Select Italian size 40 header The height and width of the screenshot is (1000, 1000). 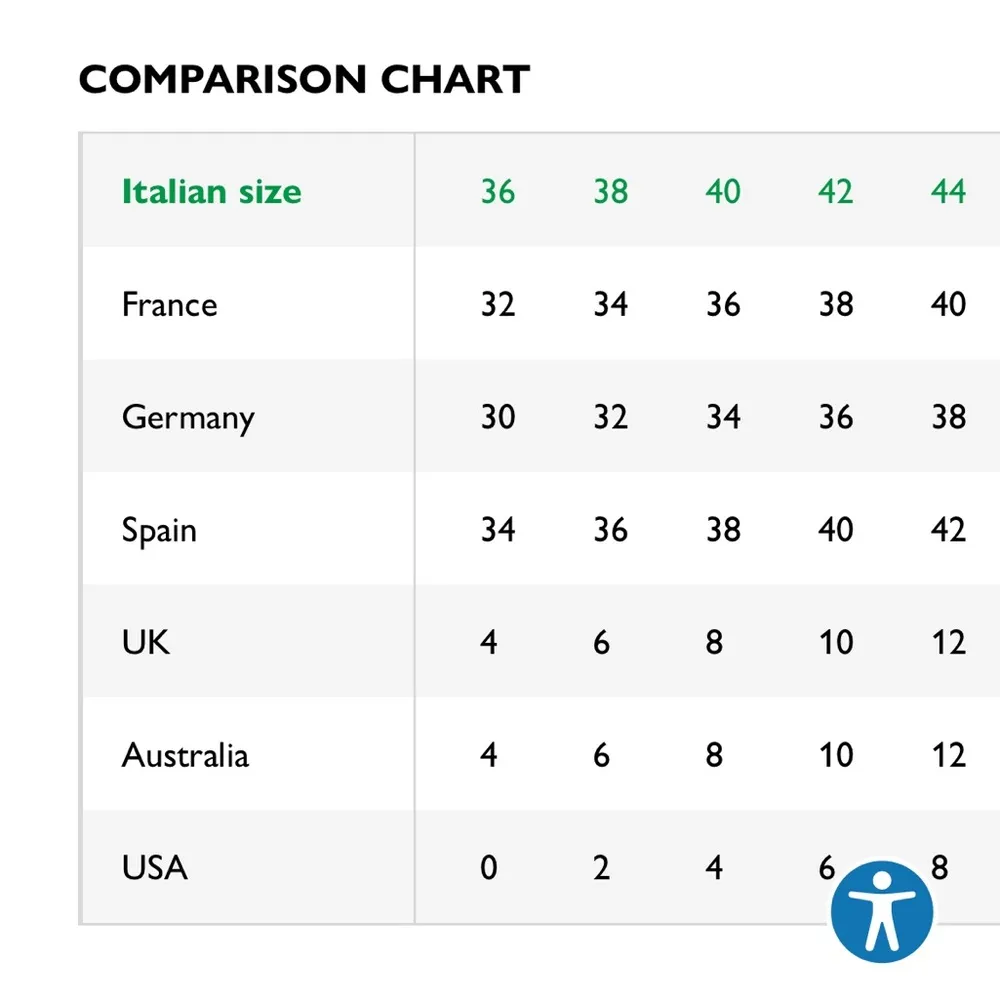point(723,191)
